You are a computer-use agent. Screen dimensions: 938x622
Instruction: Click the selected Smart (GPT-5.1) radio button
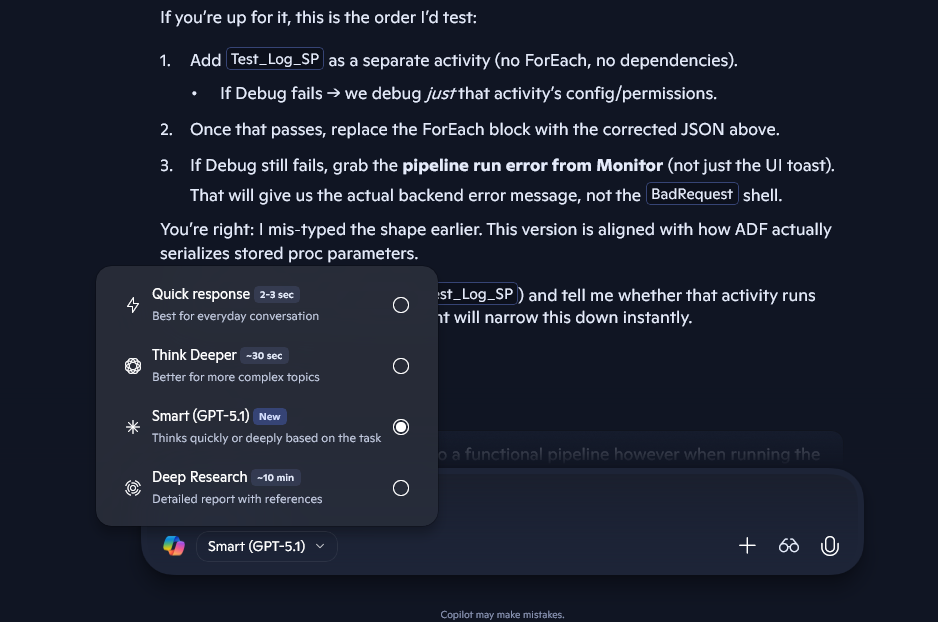[x=401, y=427]
